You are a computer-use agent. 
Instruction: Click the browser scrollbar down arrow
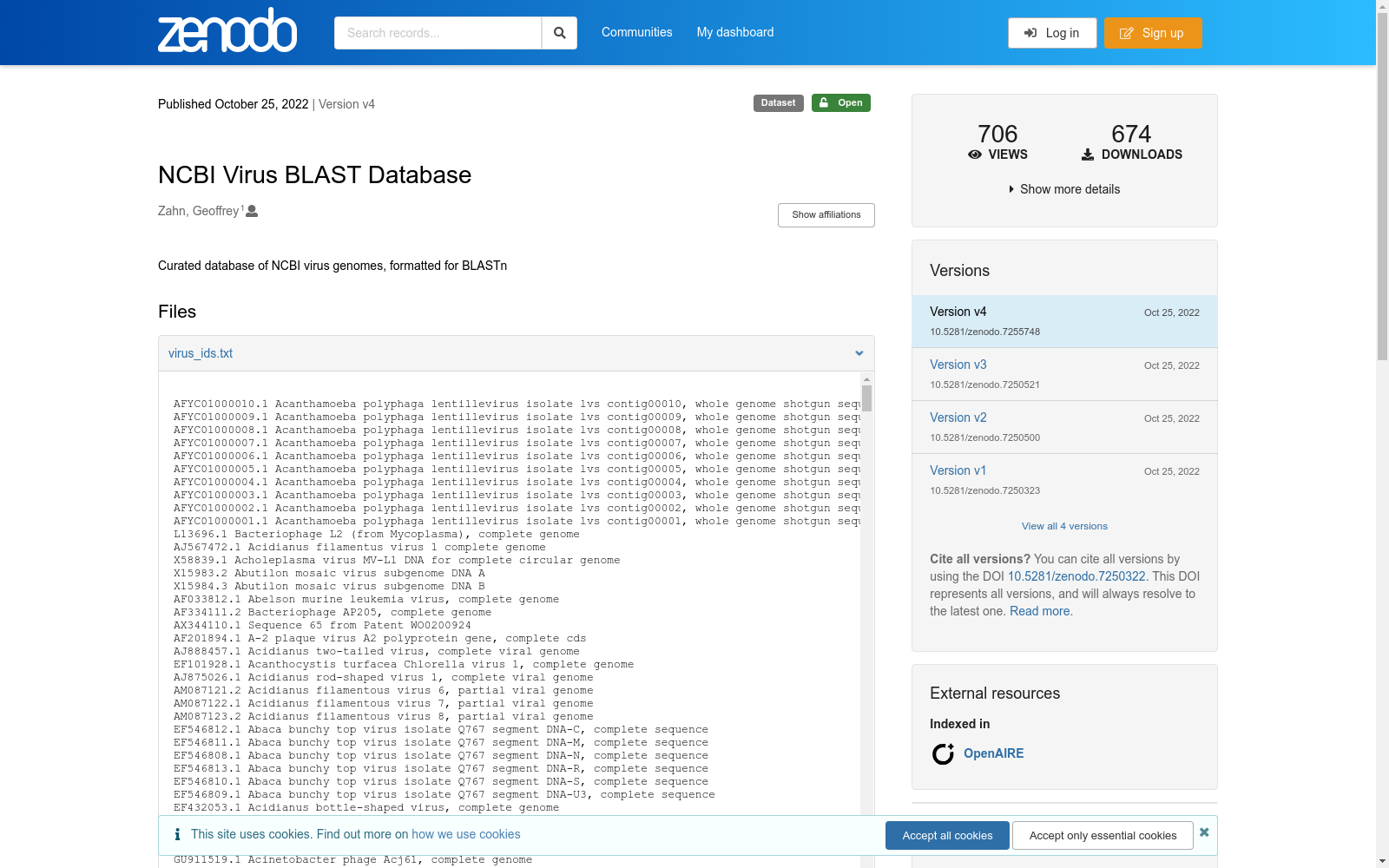(x=1382, y=861)
